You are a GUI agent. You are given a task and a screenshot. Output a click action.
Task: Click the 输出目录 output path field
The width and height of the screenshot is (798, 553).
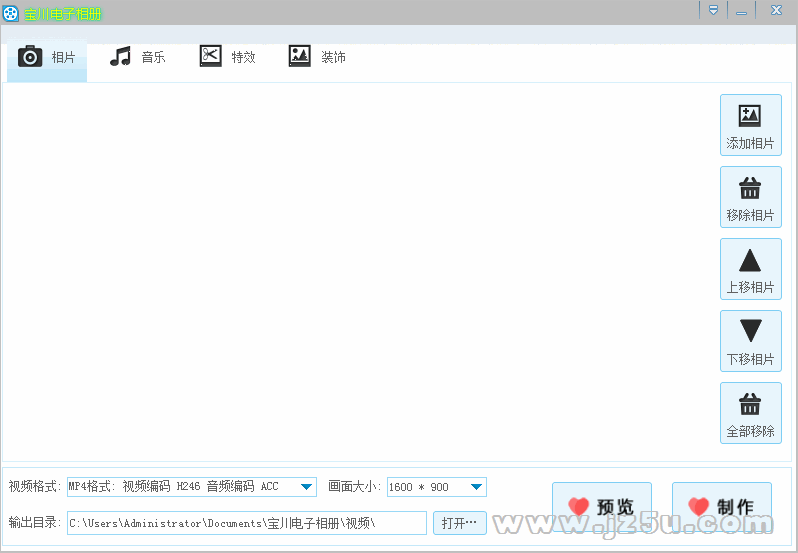(x=247, y=523)
